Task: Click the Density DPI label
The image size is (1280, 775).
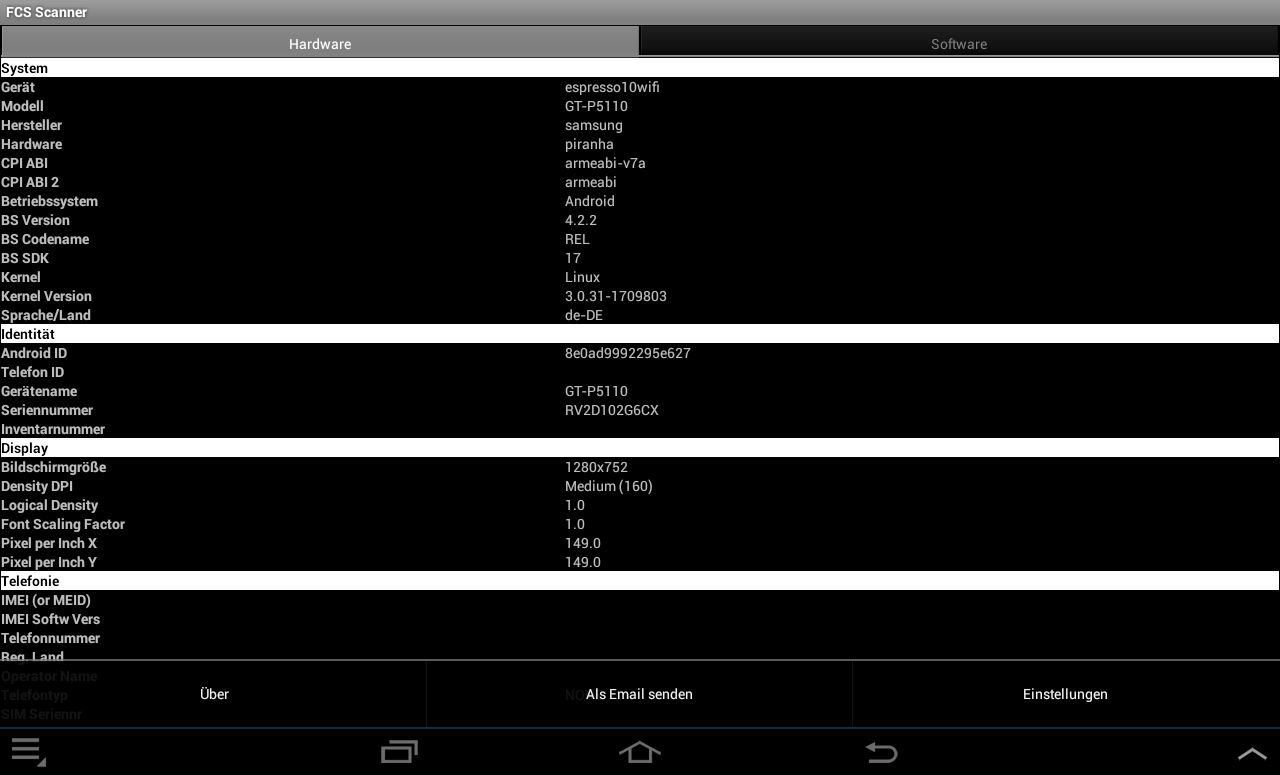Action: (x=37, y=486)
